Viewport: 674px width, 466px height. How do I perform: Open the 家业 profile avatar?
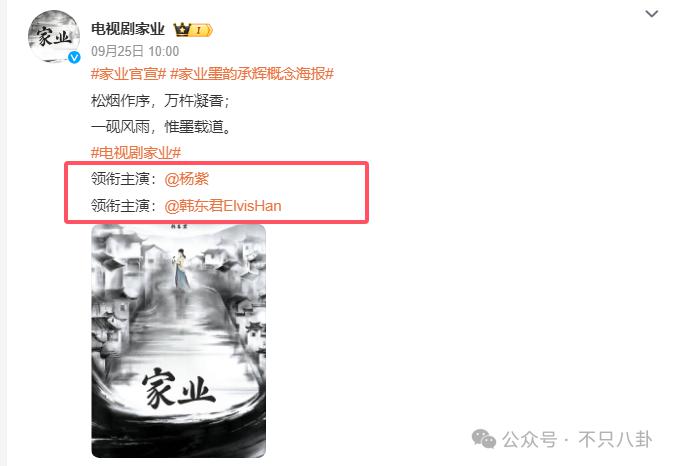click(x=54, y=37)
